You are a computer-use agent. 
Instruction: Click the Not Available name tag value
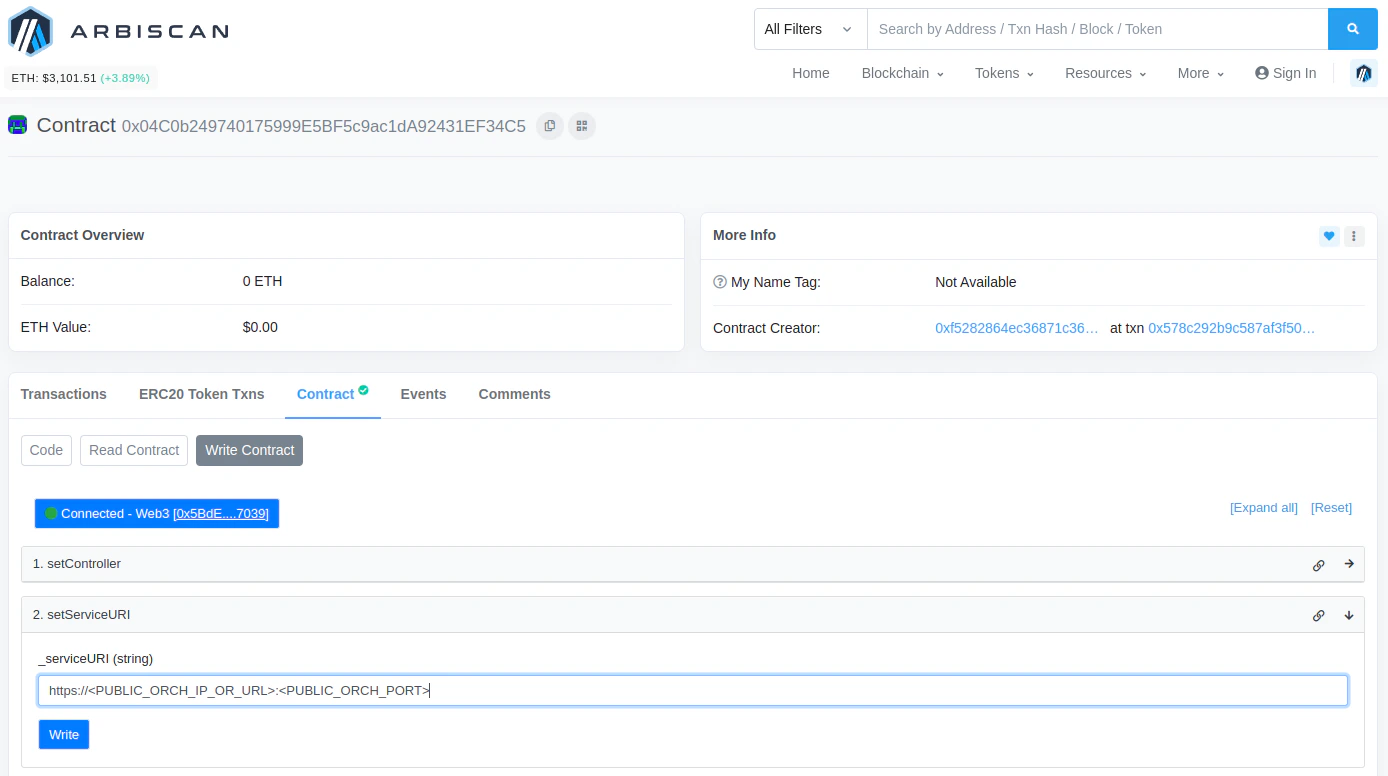pyautogui.click(x=976, y=282)
